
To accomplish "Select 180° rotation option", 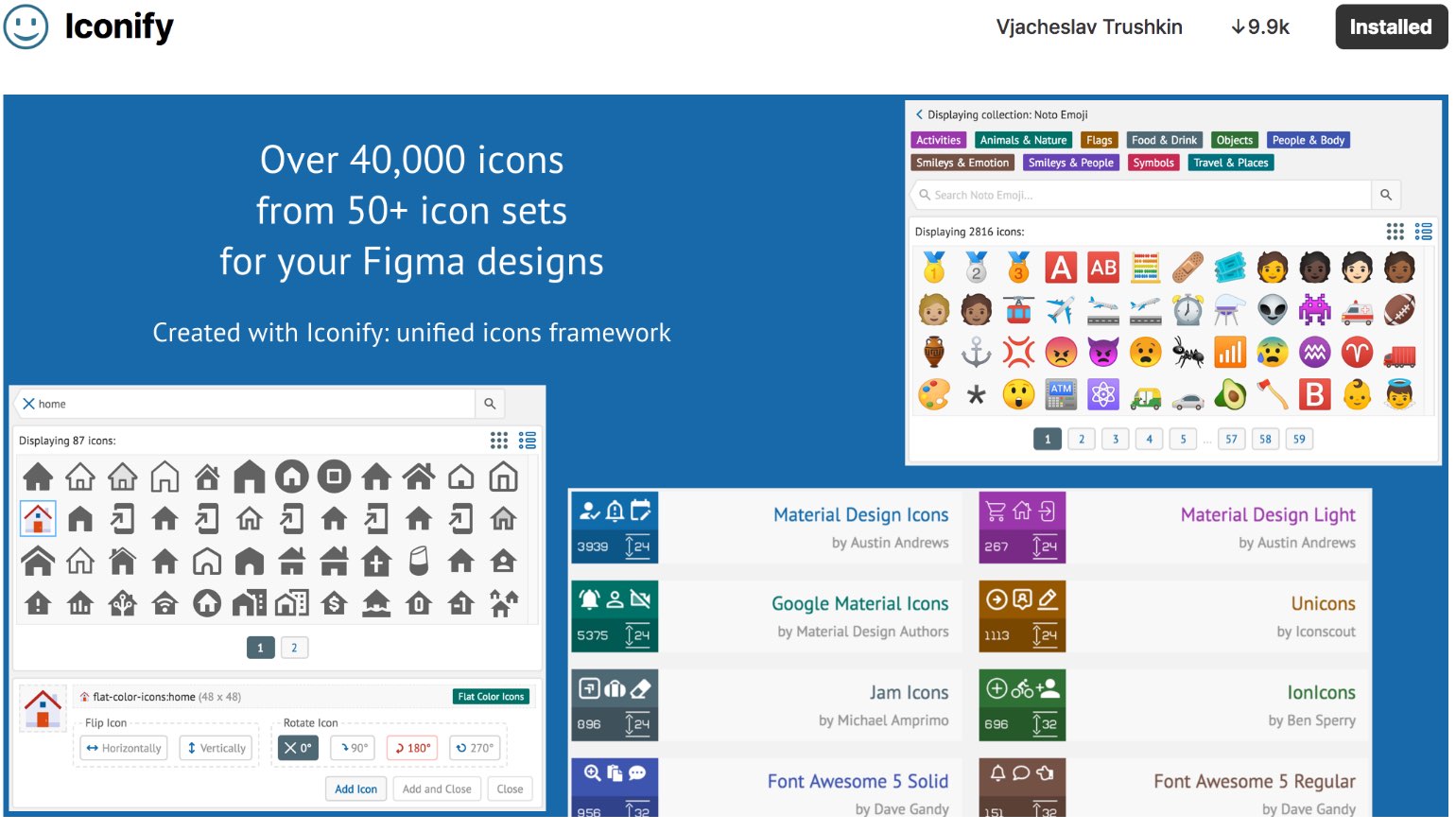I will click(x=412, y=748).
